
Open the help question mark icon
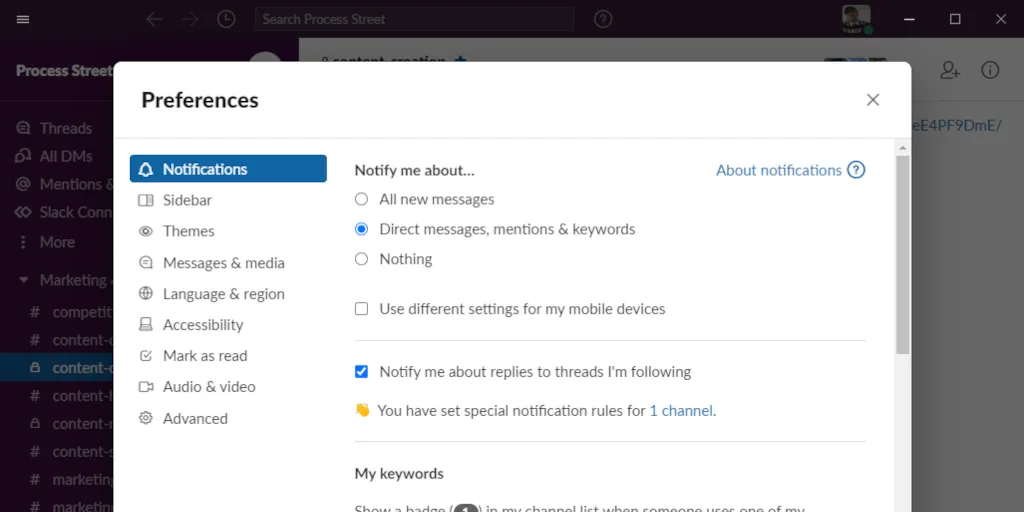pyautogui.click(x=603, y=19)
